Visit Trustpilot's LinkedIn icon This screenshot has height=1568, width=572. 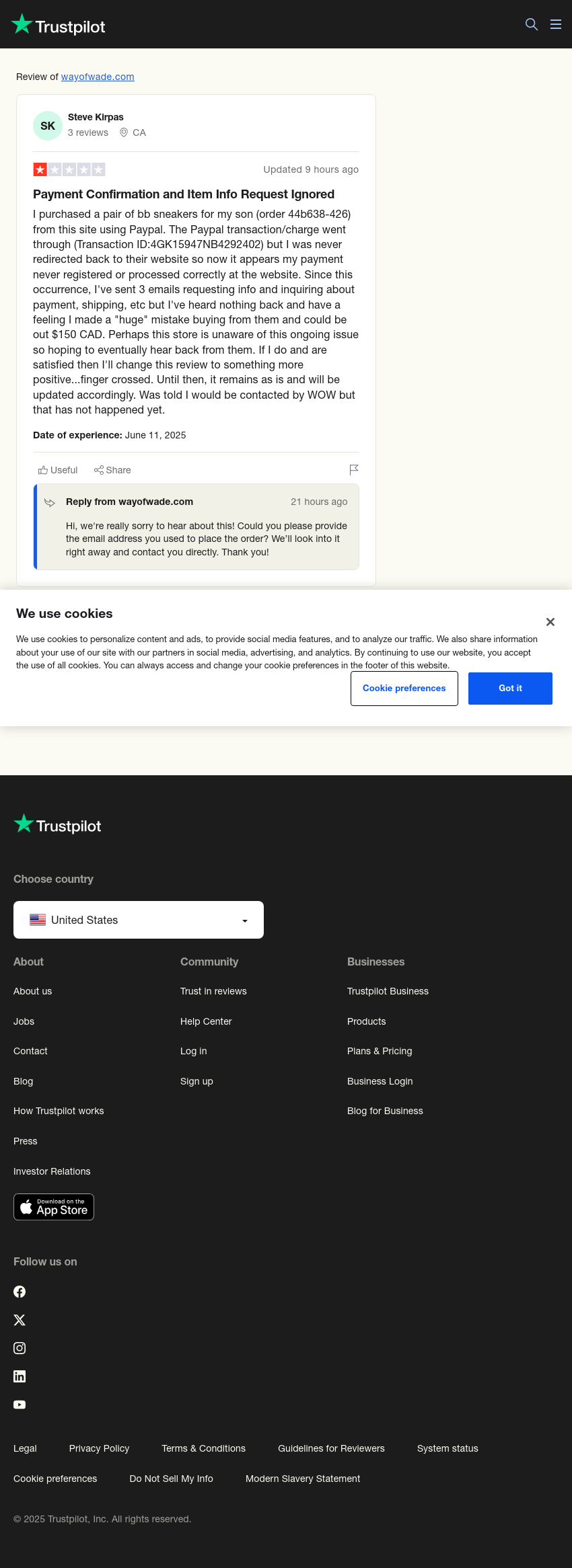point(20,1376)
